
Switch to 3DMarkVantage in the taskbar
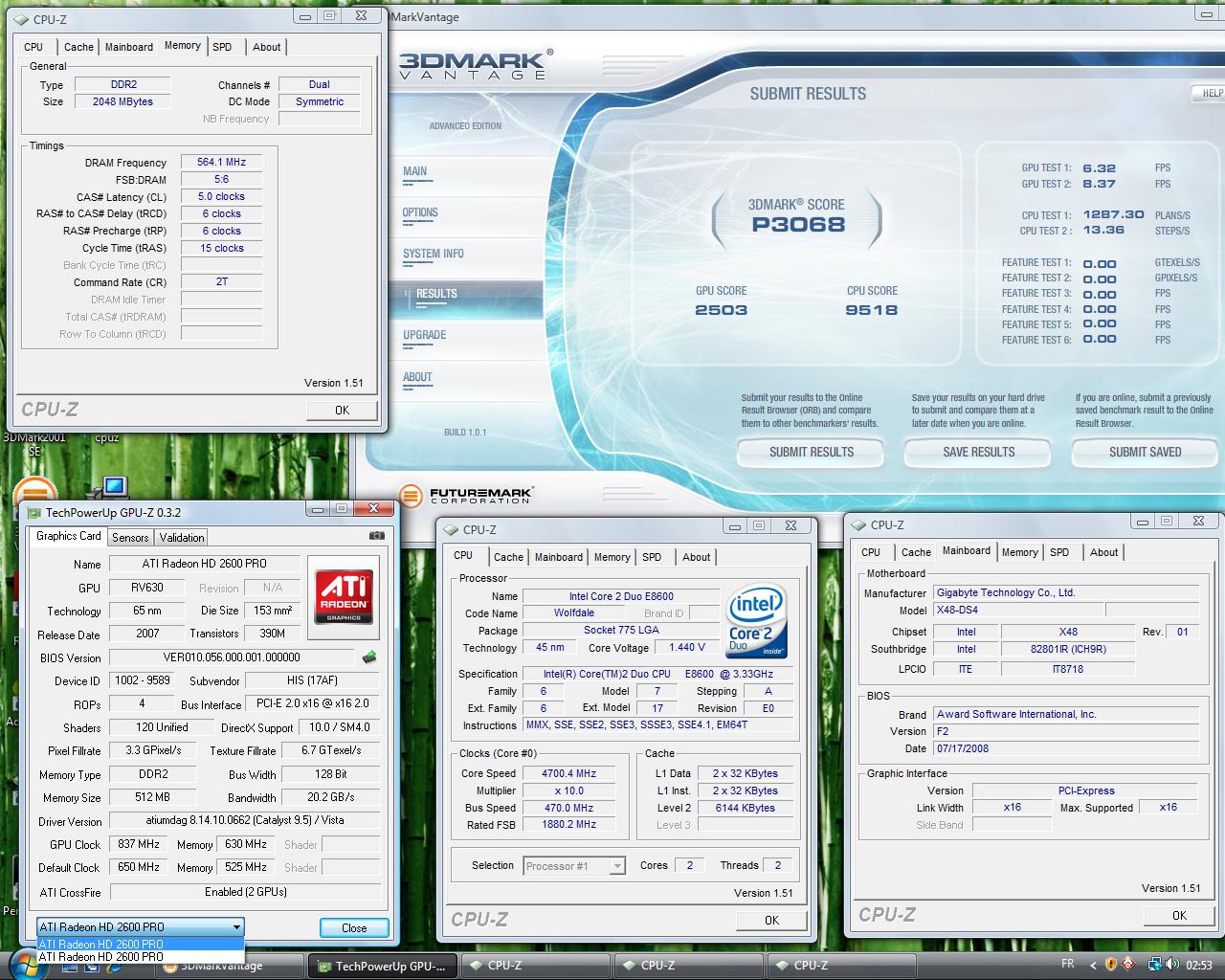tap(231, 966)
